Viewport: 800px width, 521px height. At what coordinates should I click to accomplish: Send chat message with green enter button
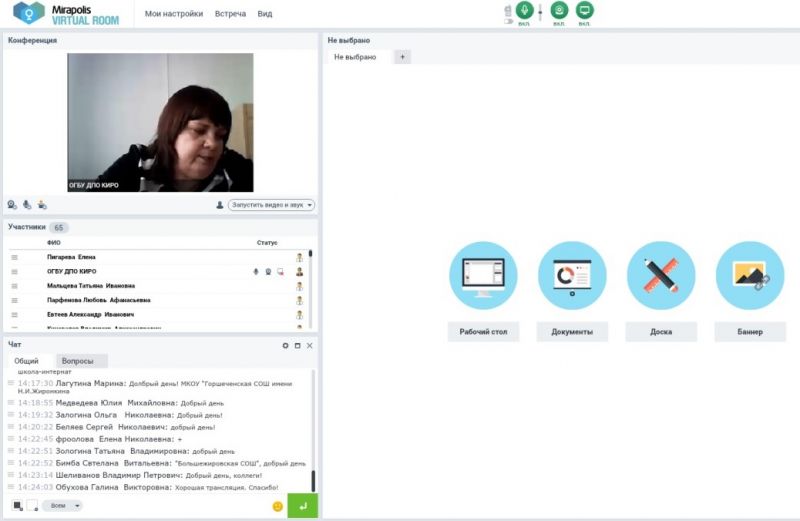[x=303, y=506]
